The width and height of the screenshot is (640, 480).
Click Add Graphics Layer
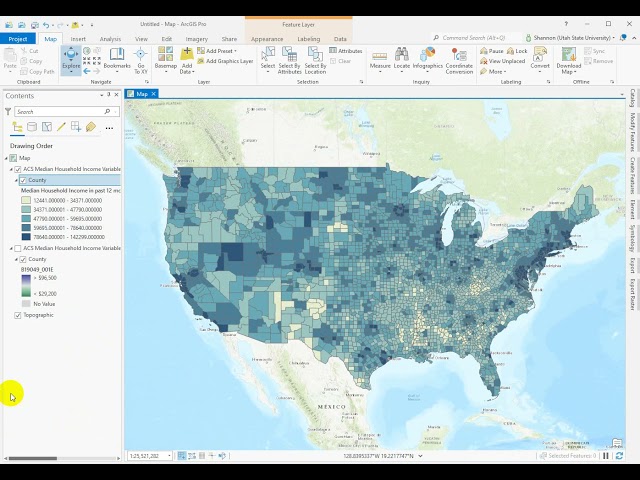(225, 61)
